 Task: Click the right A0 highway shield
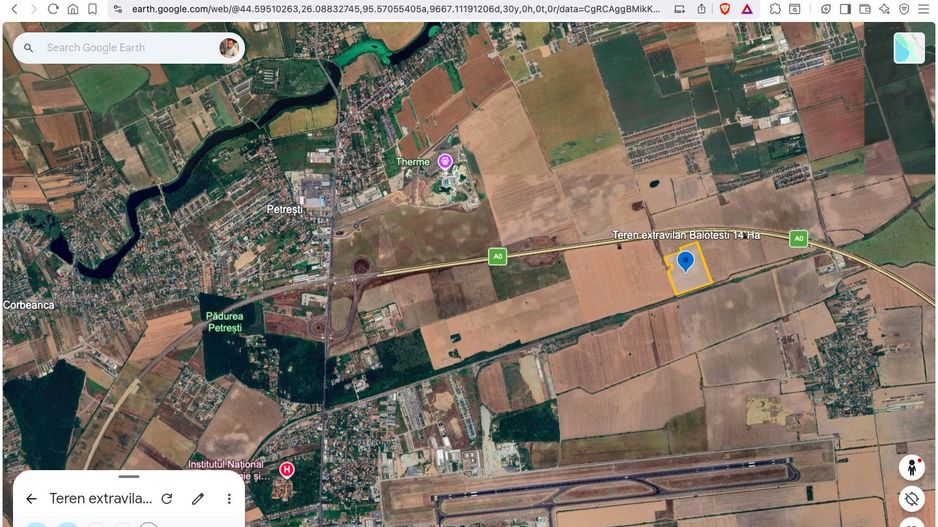point(798,239)
